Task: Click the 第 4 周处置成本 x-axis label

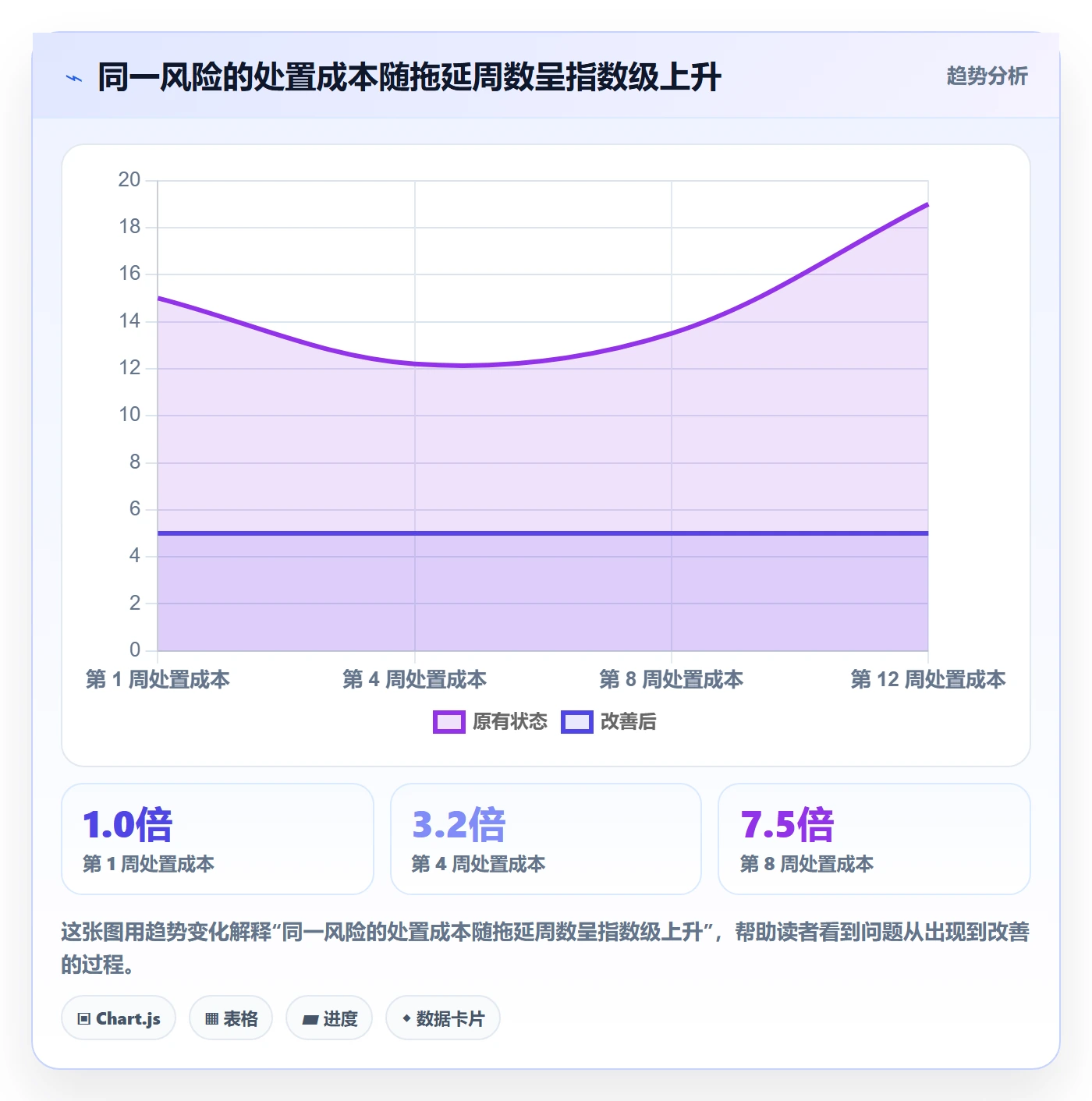Action: [414, 679]
